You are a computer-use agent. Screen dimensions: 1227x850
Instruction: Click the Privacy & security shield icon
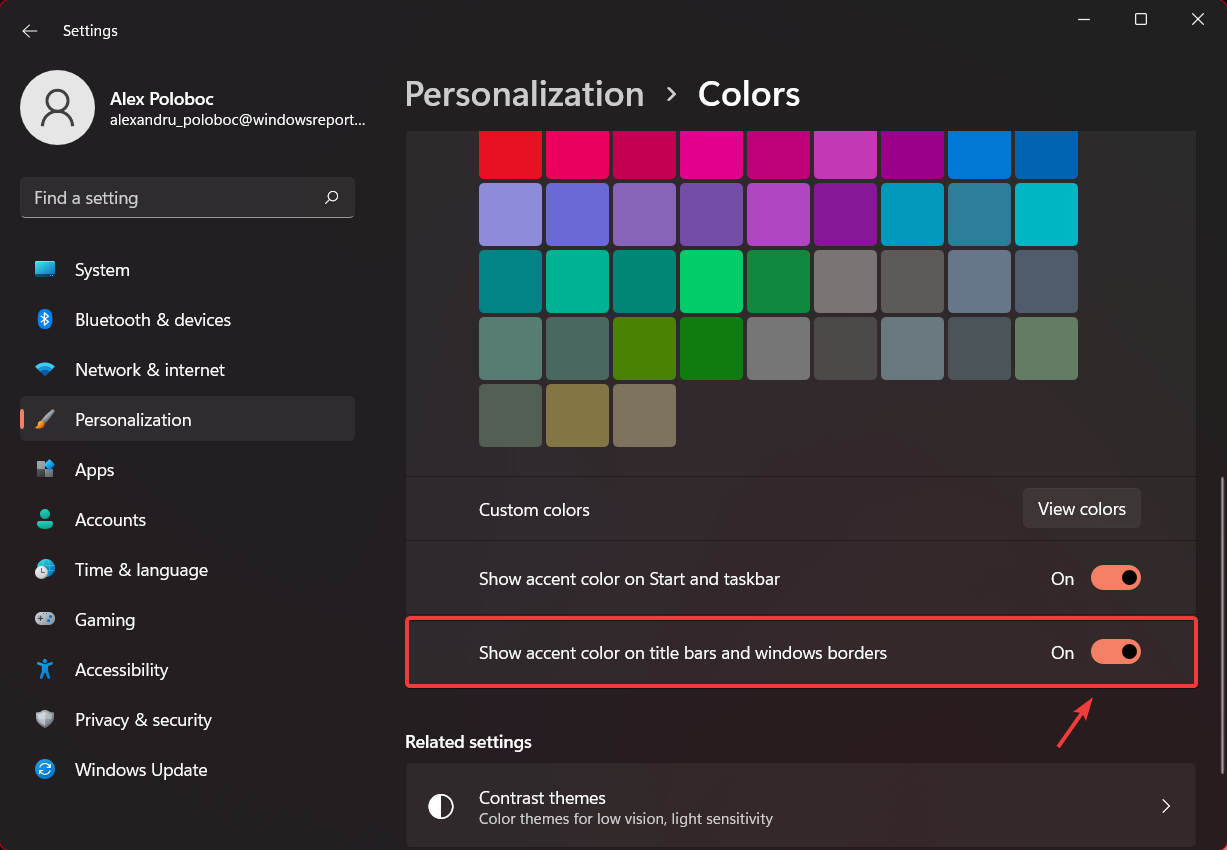pos(45,720)
